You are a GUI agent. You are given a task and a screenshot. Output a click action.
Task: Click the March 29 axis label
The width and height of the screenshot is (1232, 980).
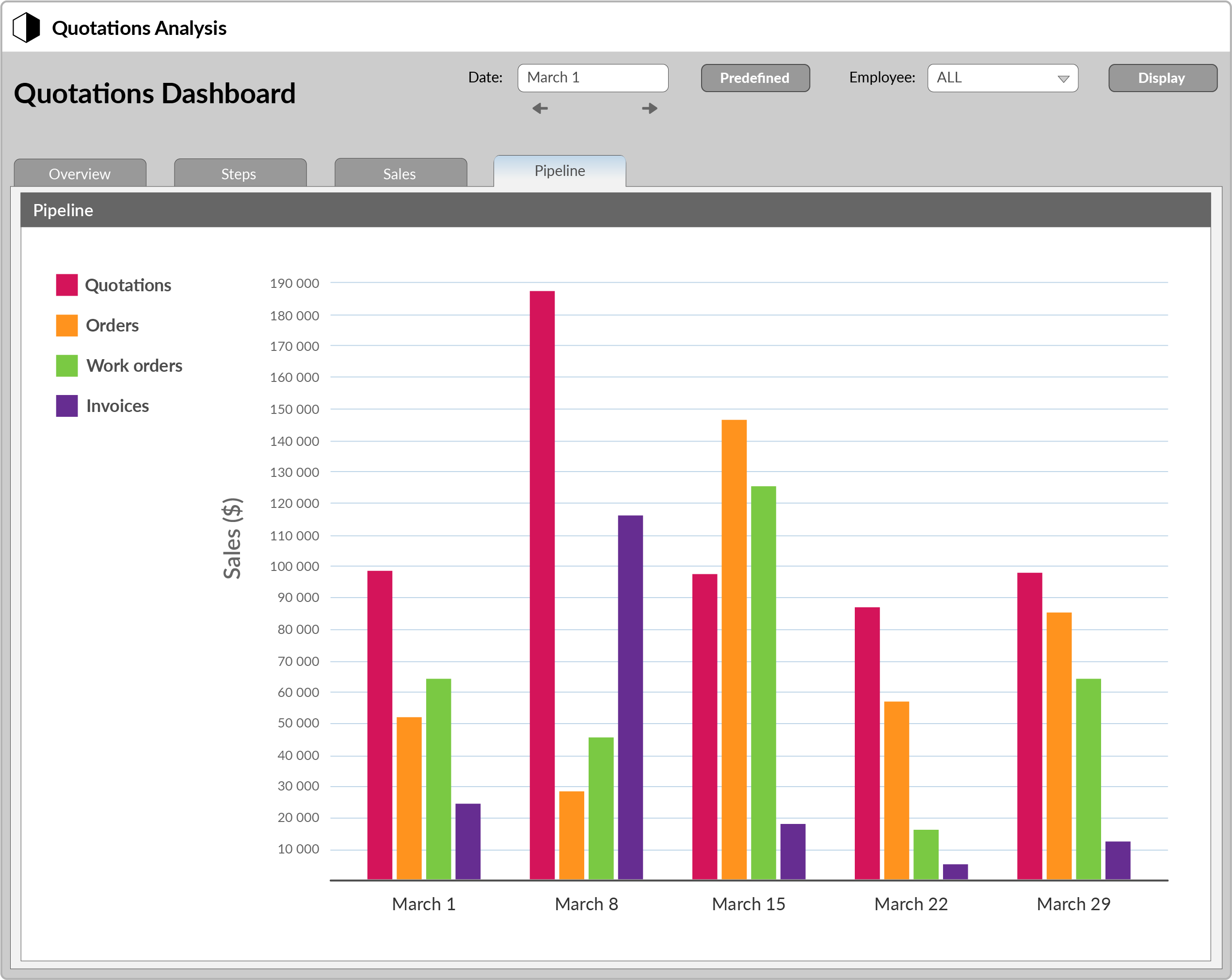point(1073,904)
